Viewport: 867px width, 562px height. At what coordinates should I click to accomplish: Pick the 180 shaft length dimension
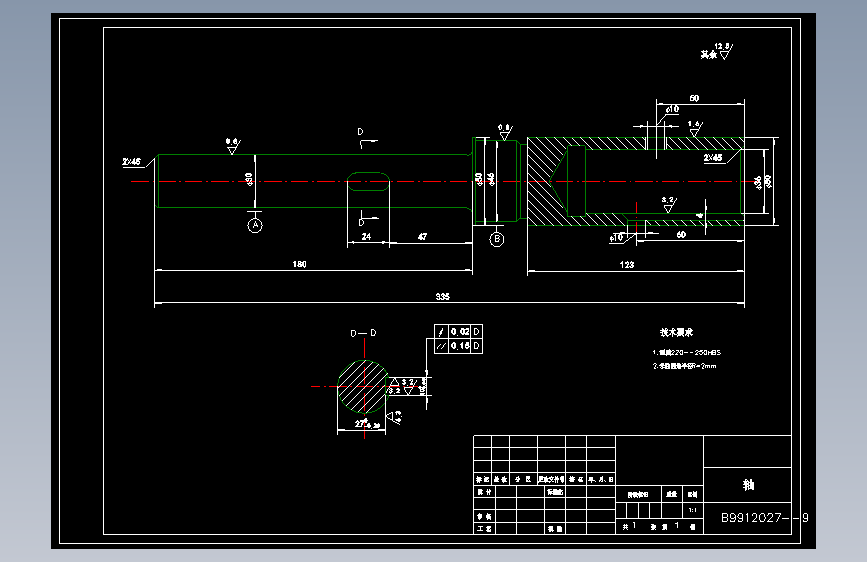(x=299, y=264)
